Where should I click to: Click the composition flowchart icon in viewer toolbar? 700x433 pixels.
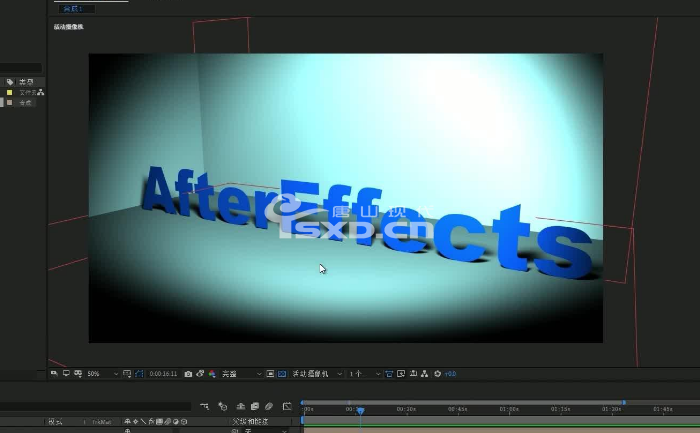(x=425, y=374)
